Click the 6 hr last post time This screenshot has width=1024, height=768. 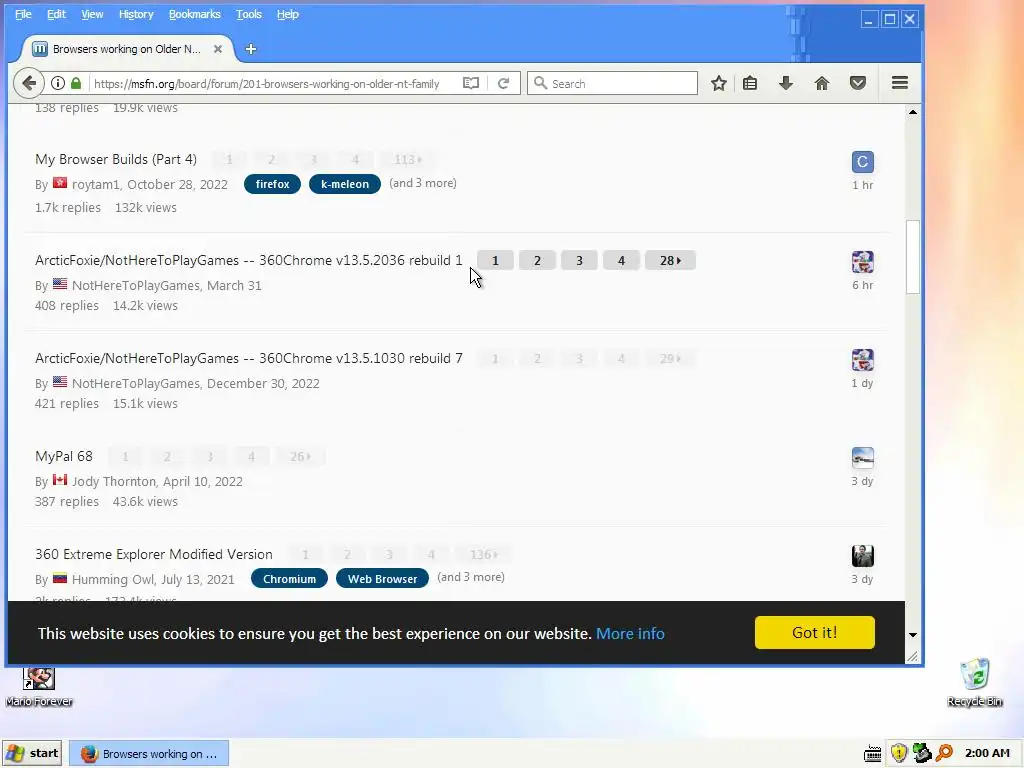(862, 285)
